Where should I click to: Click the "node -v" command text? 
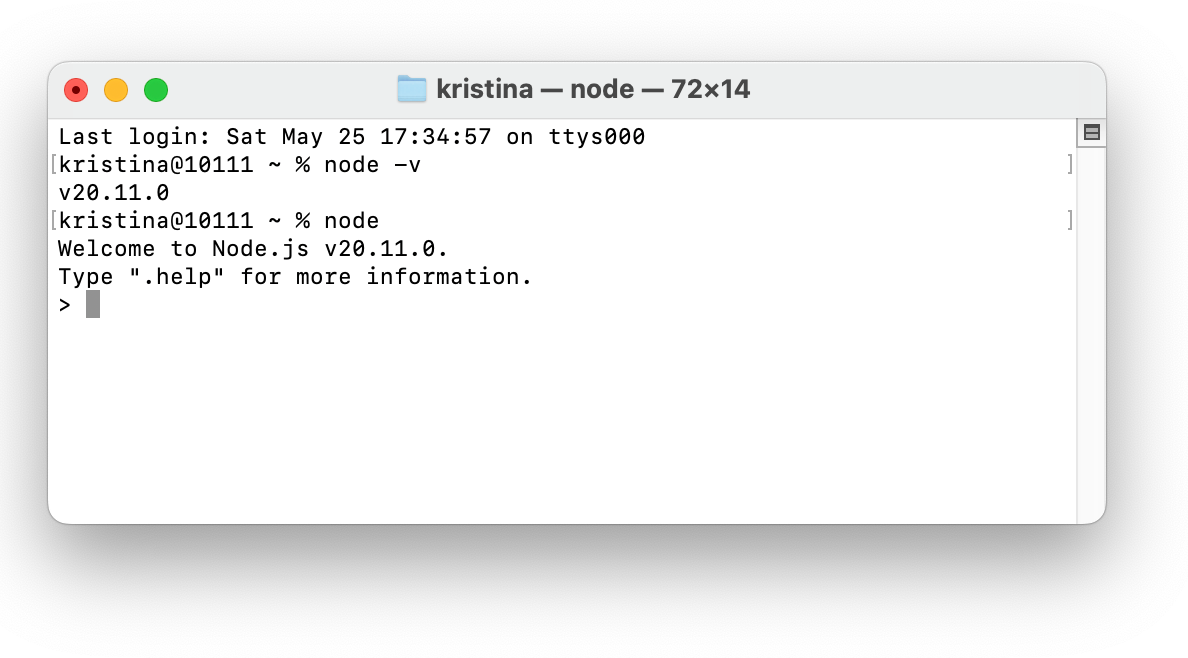(372, 165)
